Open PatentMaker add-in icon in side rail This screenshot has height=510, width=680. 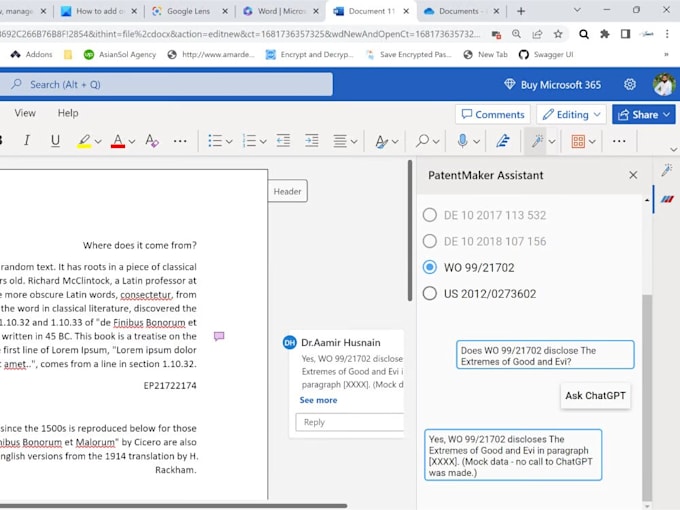667,199
